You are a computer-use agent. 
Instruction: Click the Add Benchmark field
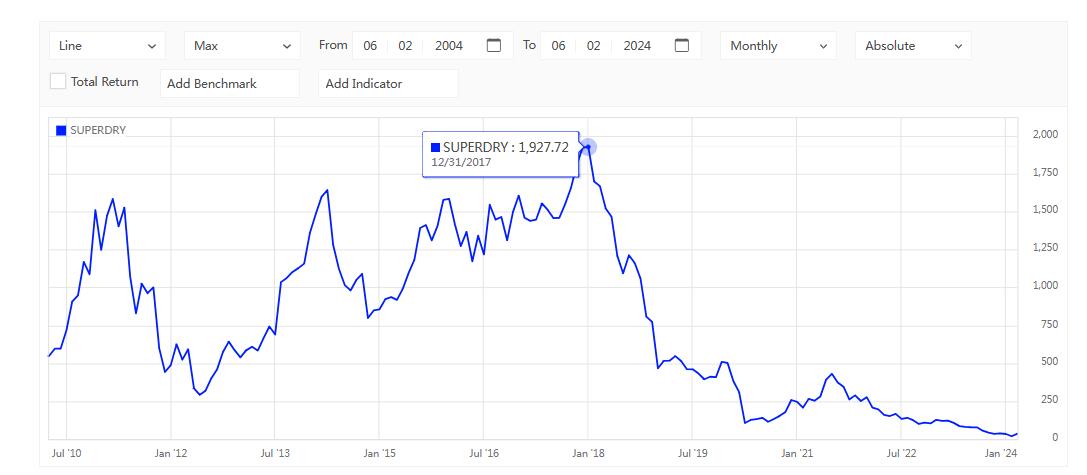click(x=229, y=84)
